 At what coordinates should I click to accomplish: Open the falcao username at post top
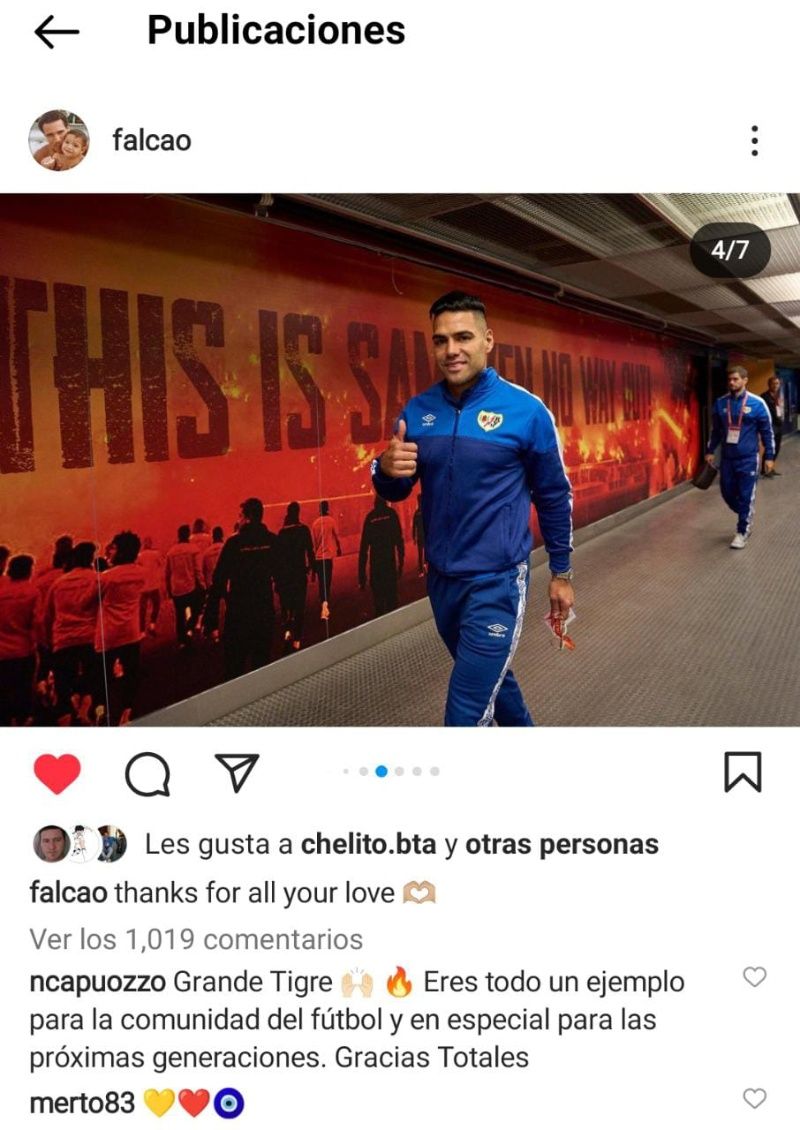tap(151, 140)
